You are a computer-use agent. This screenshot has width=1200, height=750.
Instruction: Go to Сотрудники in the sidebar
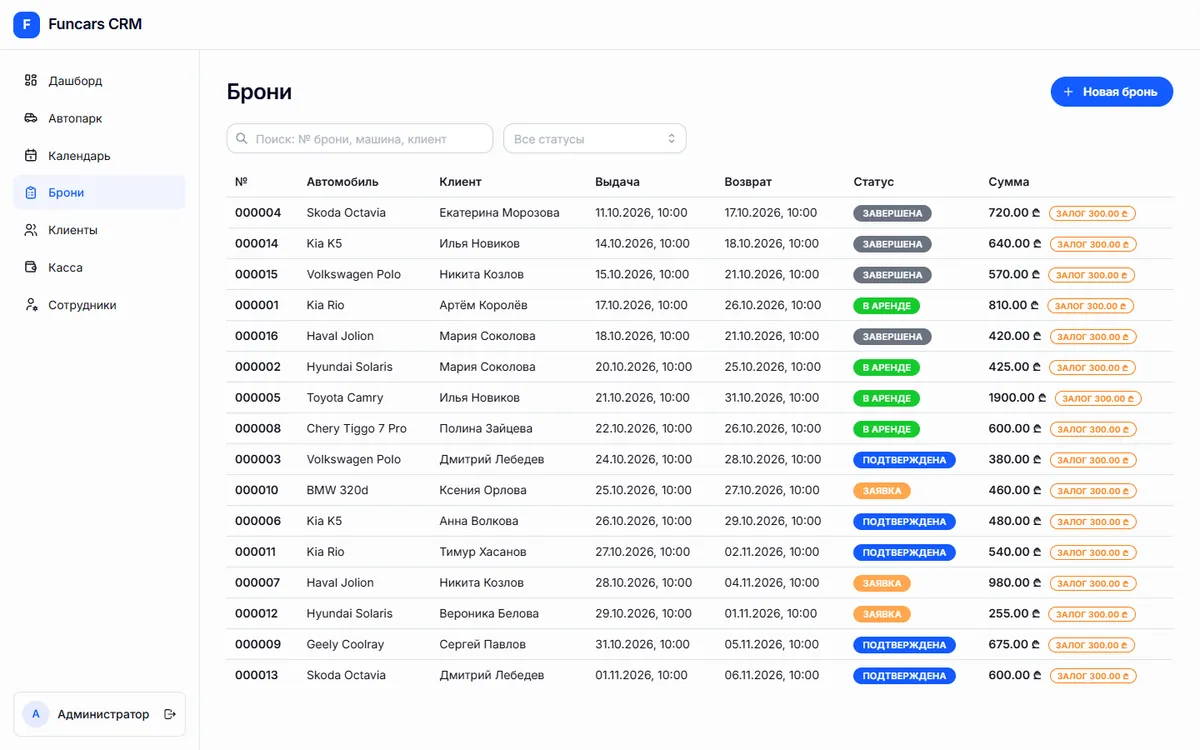[99, 305]
